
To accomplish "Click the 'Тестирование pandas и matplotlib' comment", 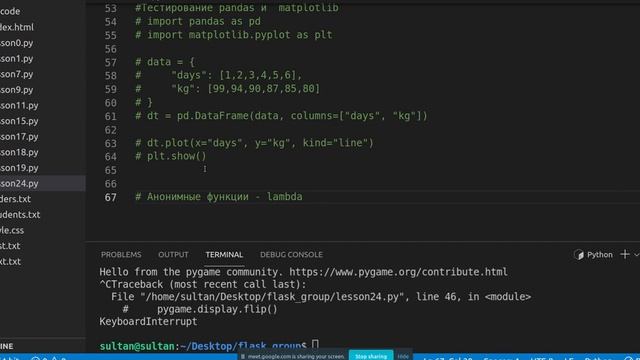I will point(237,8).
